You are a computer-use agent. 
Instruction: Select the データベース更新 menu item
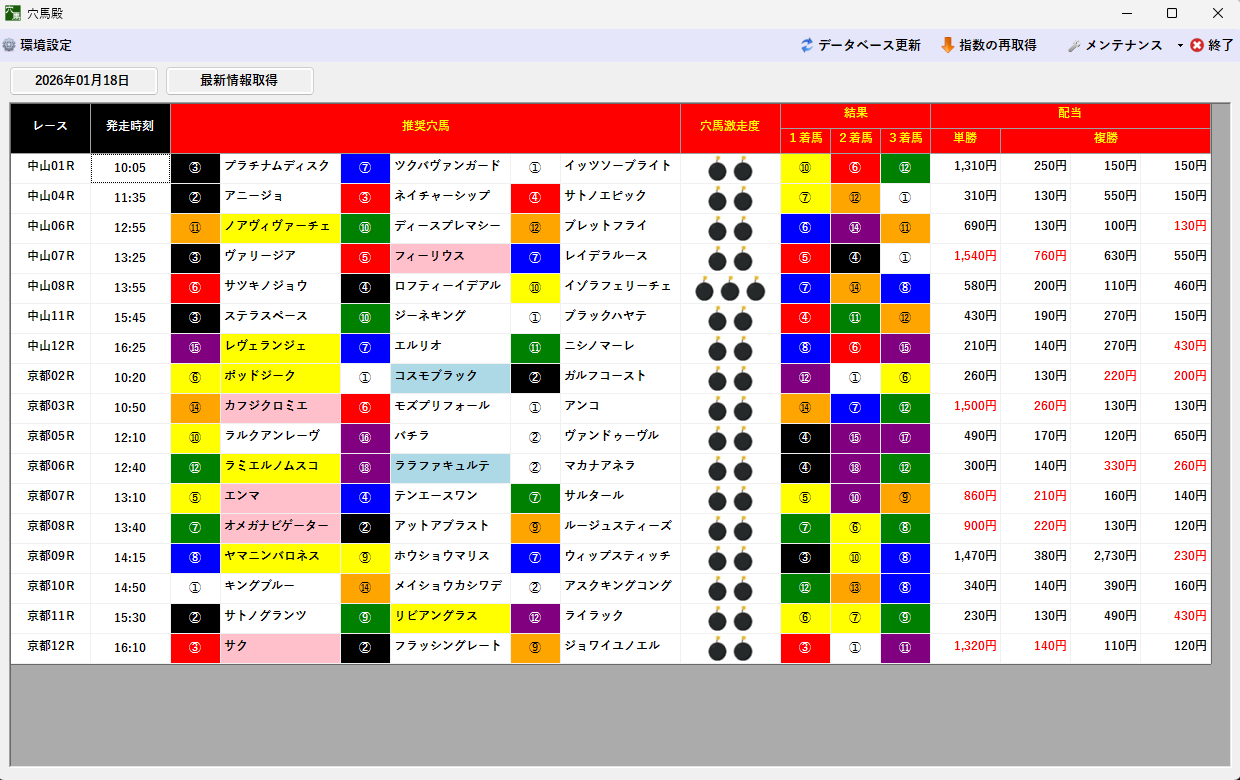(x=869, y=45)
